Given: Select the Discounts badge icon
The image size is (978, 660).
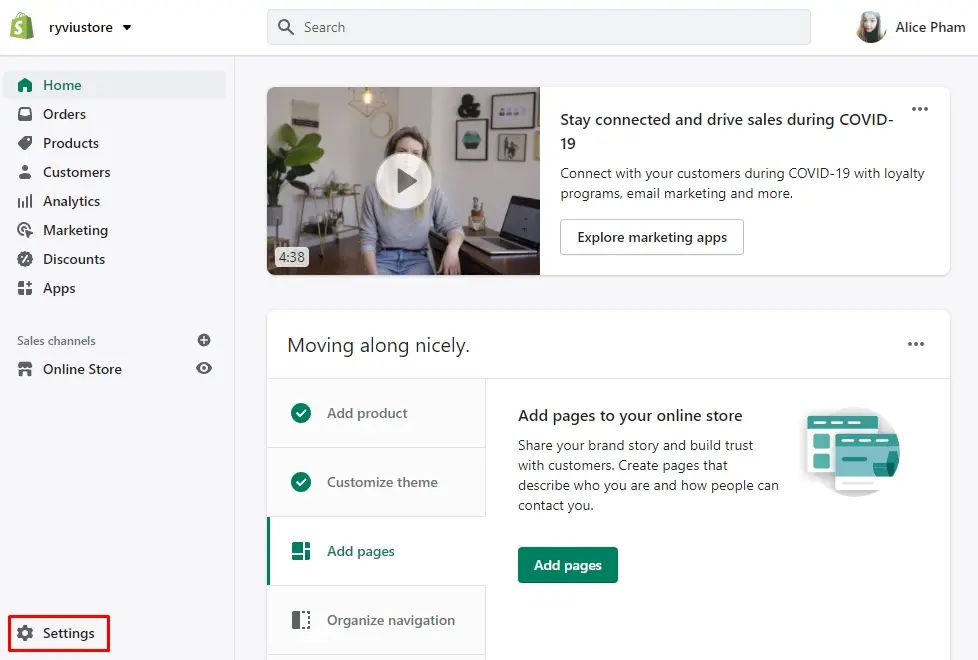Looking at the screenshot, I should pos(25,259).
